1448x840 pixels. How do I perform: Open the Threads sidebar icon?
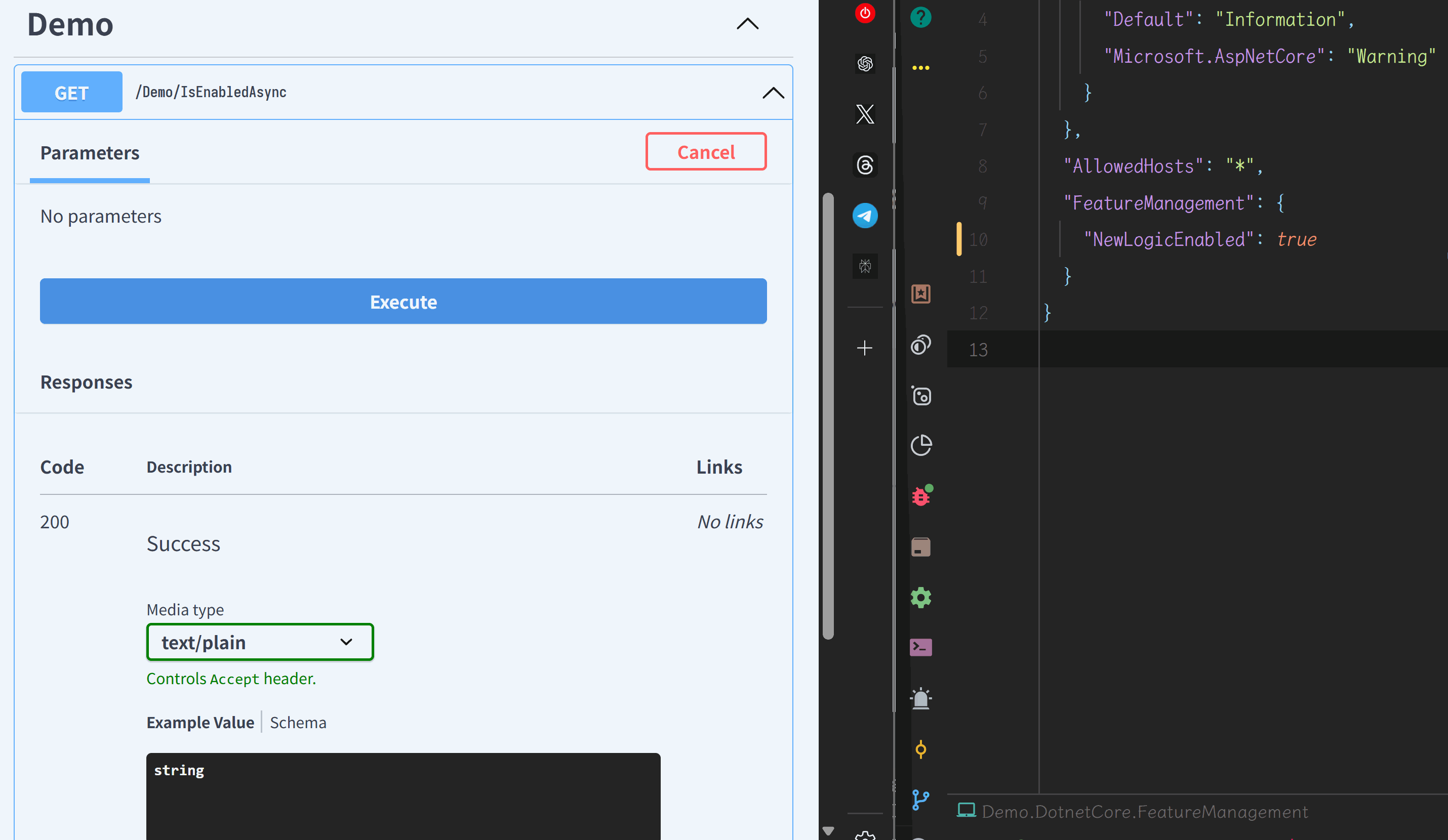(865, 165)
